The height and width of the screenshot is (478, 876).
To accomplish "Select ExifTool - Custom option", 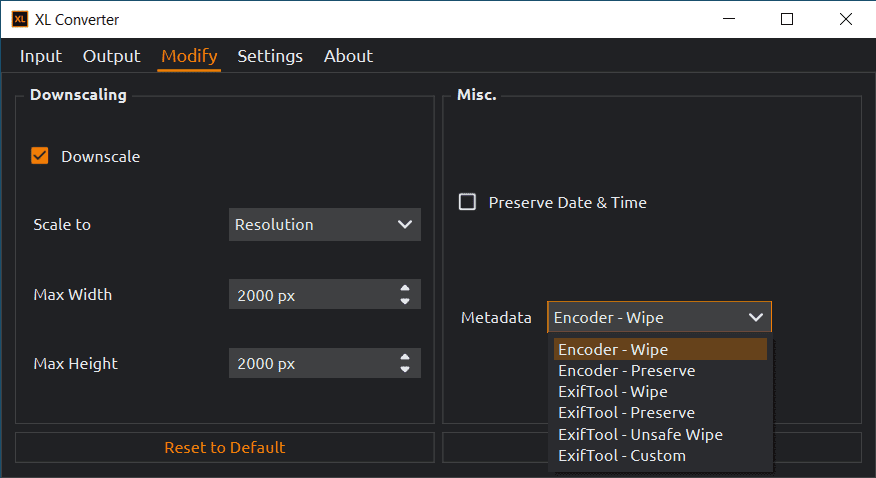I will click(x=622, y=456).
